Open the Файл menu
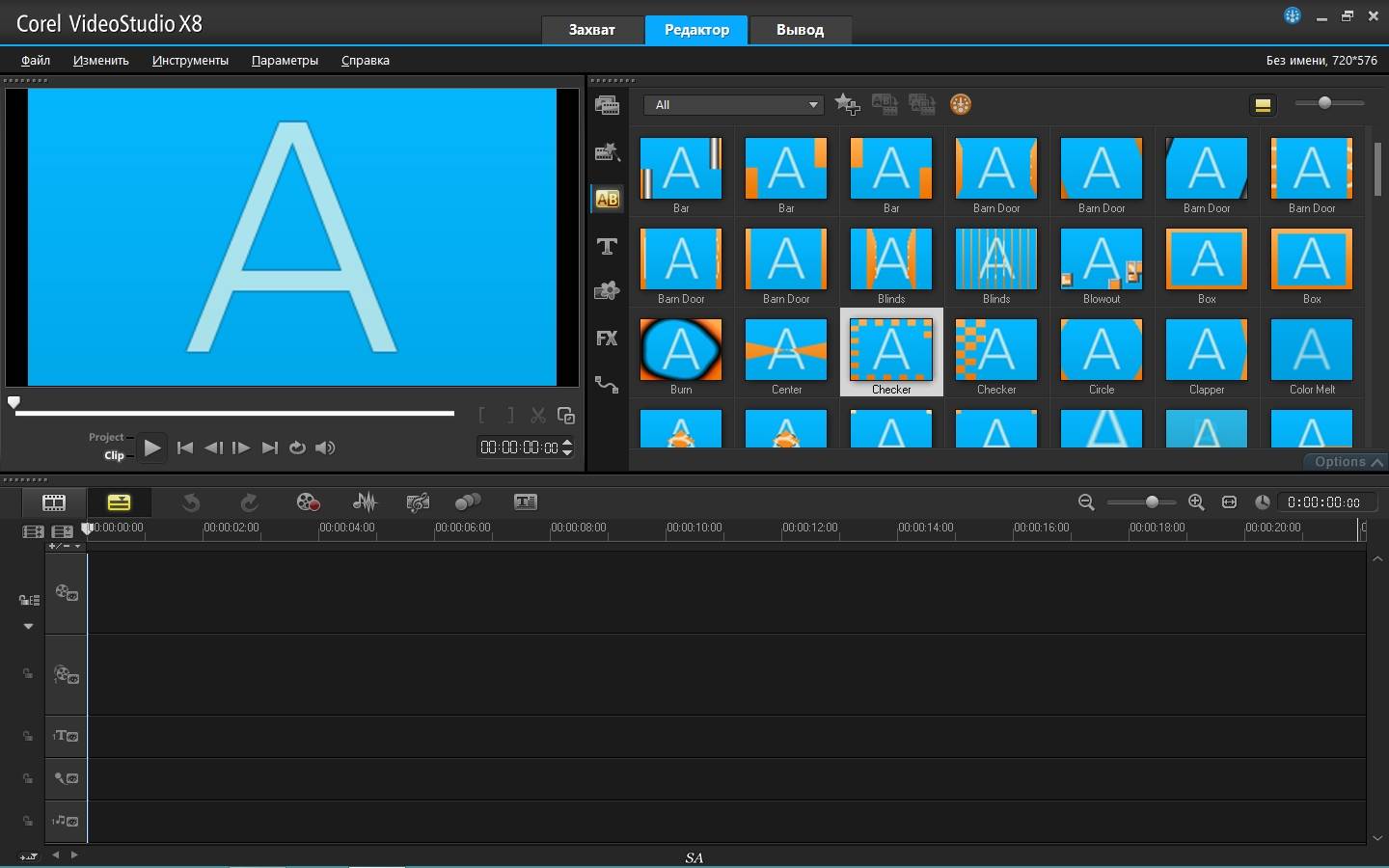The height and width of the screenshot is (868, 1389). pos(36,60)
